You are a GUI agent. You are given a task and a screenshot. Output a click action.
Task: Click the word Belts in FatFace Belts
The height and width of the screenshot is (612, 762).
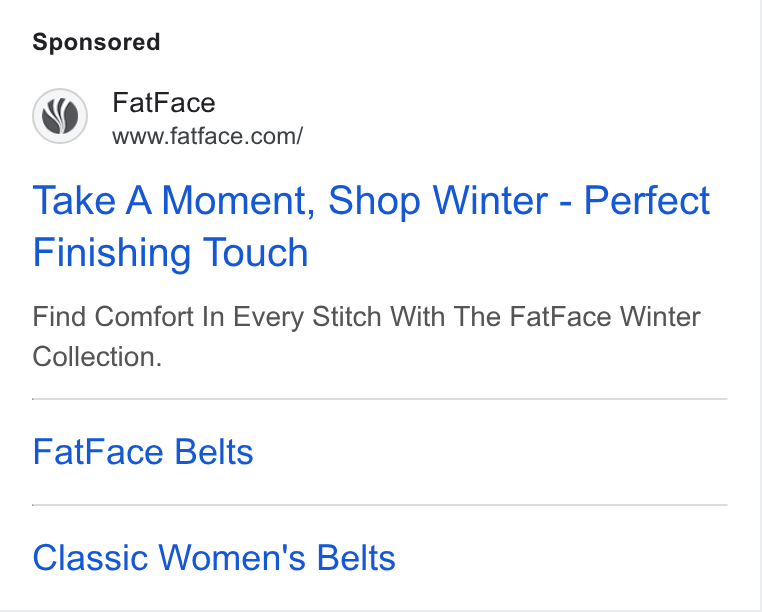[214, 452]
